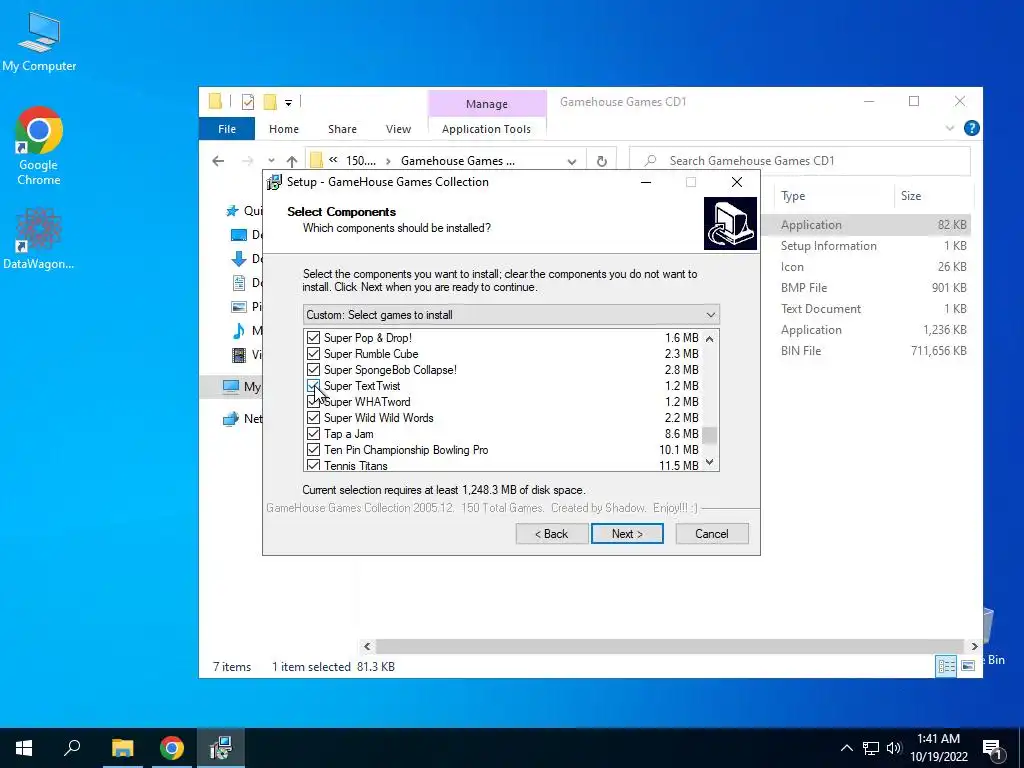Viewport: 1024px width, 768px height.
Task: Open the Custom: Select games dropdown
Action: point(511,315)
